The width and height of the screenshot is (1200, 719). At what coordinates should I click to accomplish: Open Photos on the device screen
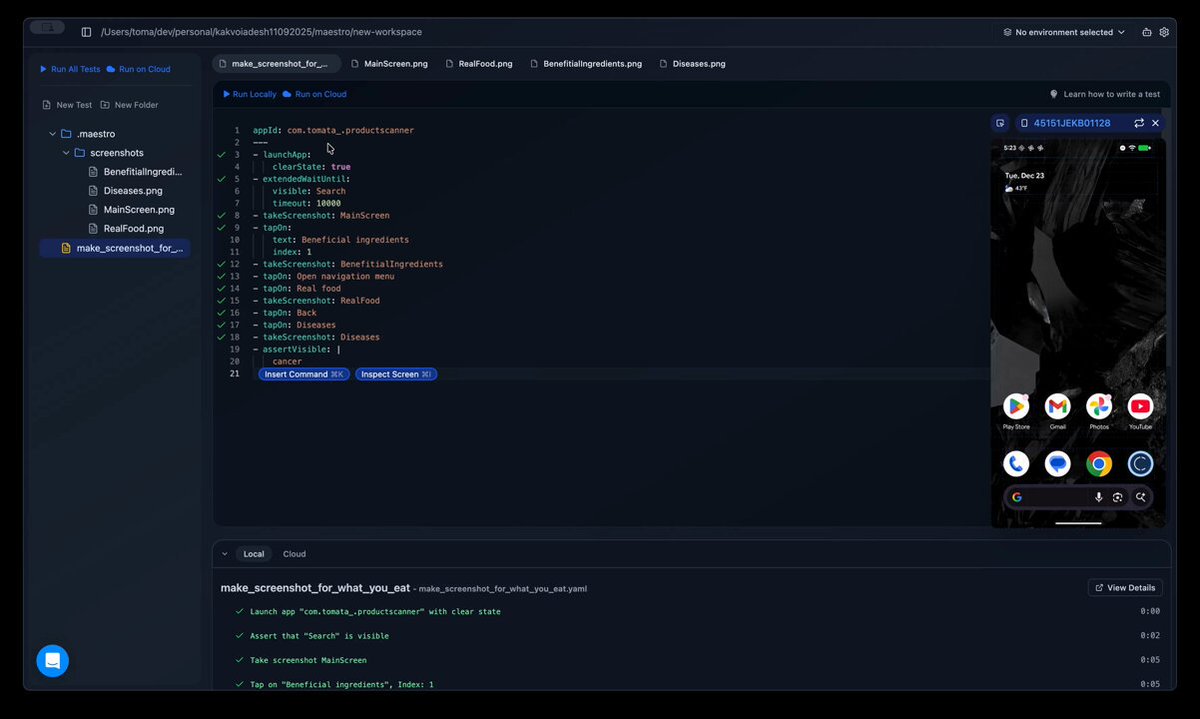(1099, 406)
